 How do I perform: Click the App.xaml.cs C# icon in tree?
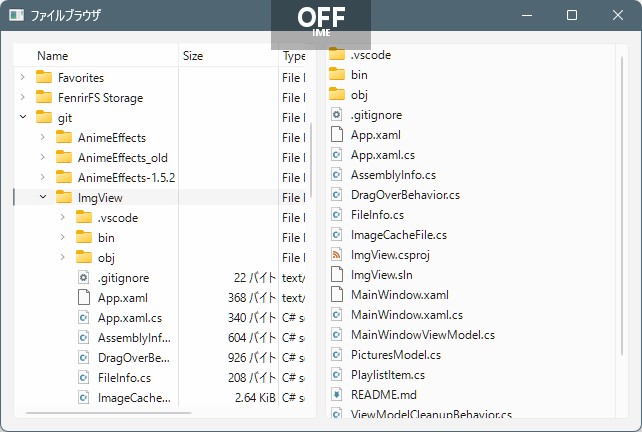(x=84, y=318)
